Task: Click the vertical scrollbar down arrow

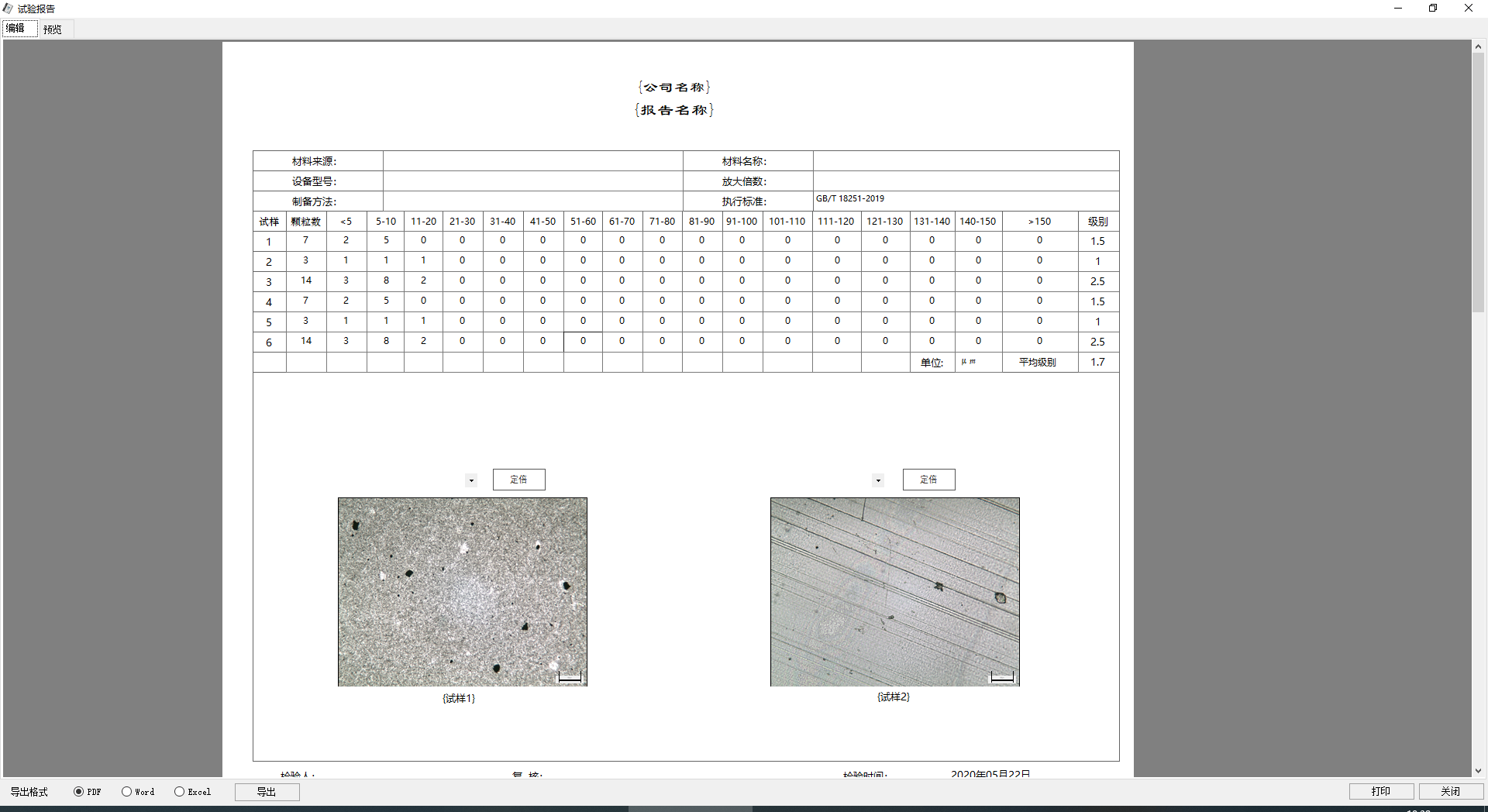Action: 1478,771
